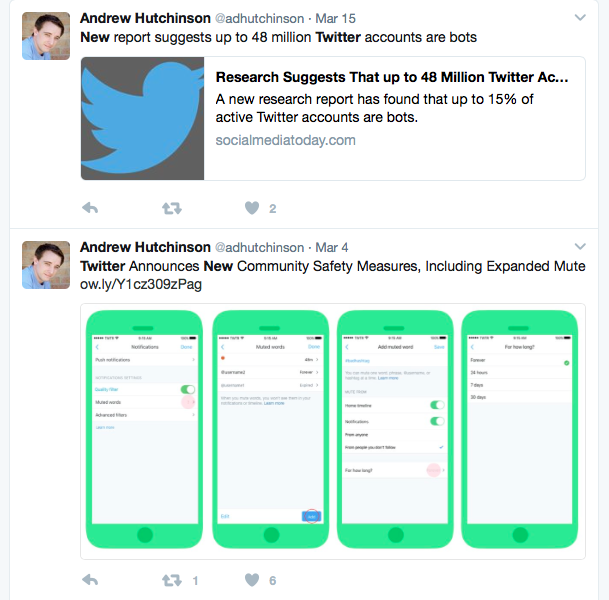The height and width of the screenshot is (600, 609).
Task: Like the Mar 15 bots report tweet
Action: pyautogui.click(x=252, y=208)
